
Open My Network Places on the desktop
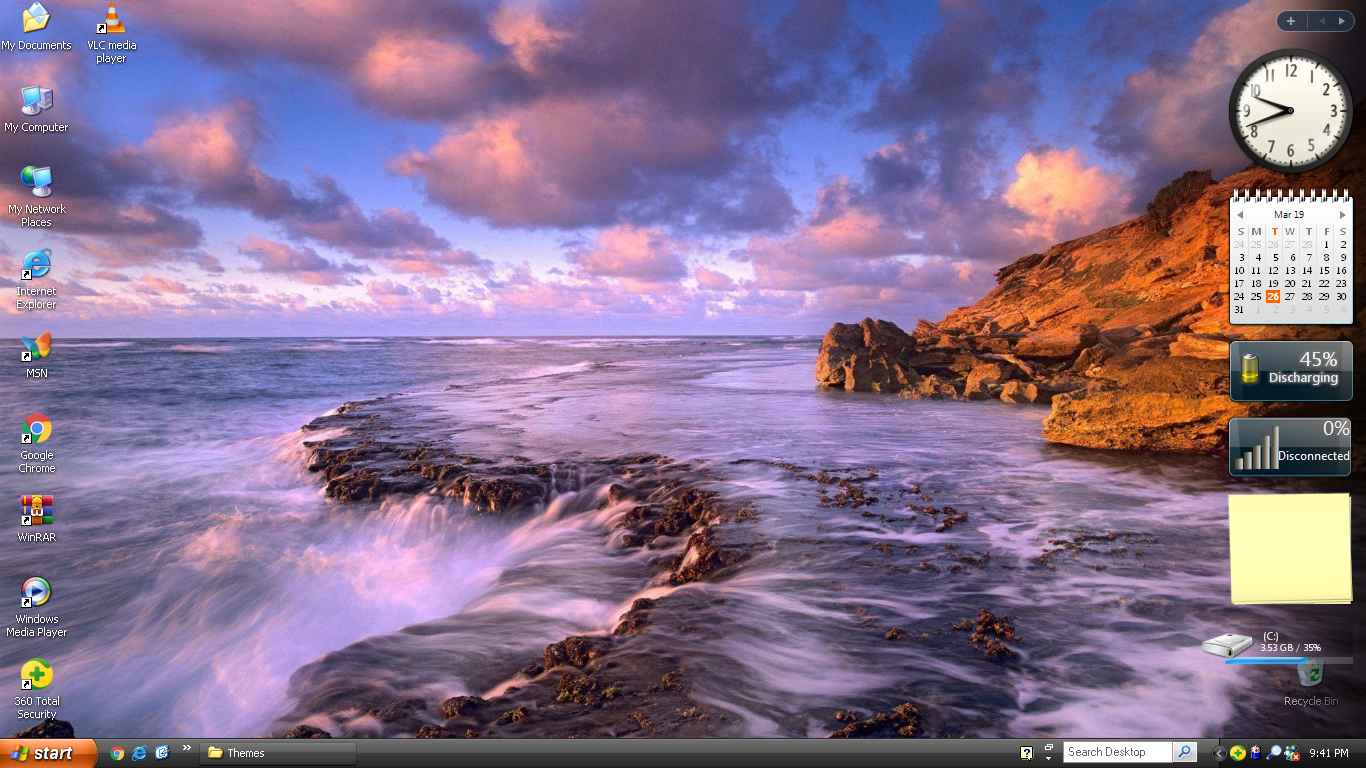36,197
